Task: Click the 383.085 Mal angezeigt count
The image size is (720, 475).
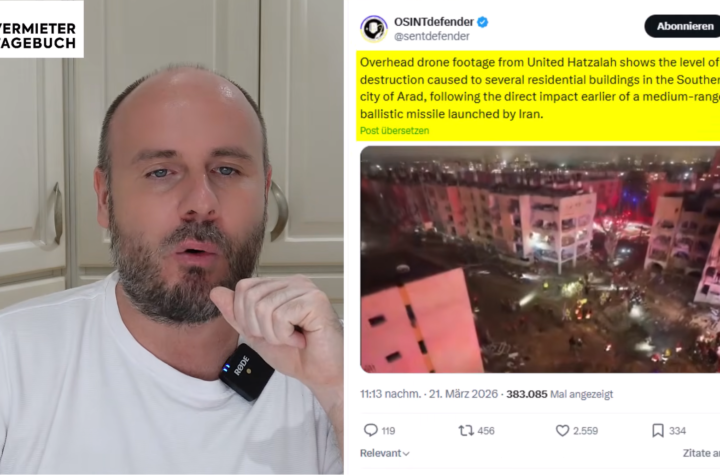Action: coord(559,394)
